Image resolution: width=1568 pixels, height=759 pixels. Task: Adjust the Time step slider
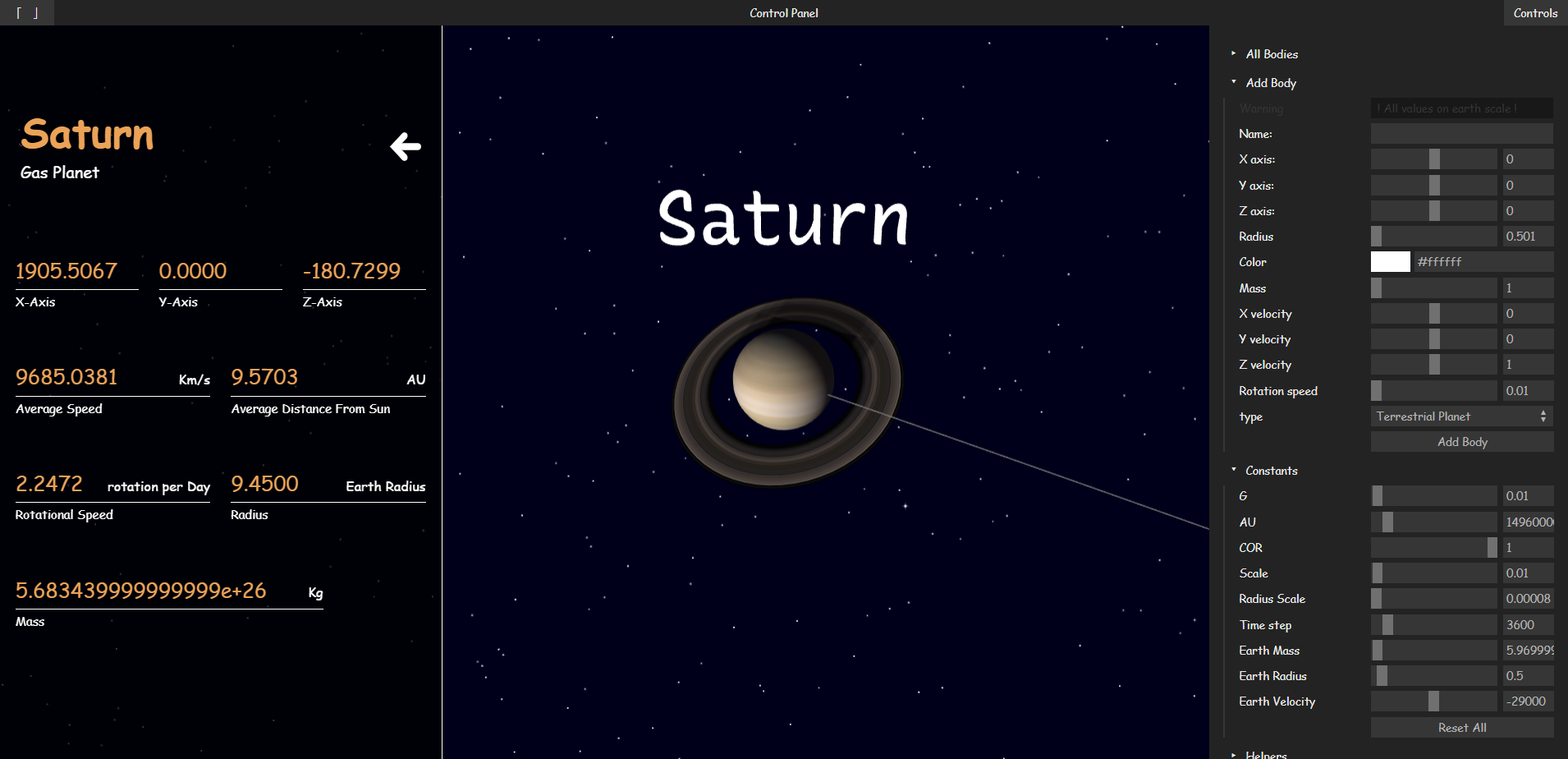tap(1434, 625)
